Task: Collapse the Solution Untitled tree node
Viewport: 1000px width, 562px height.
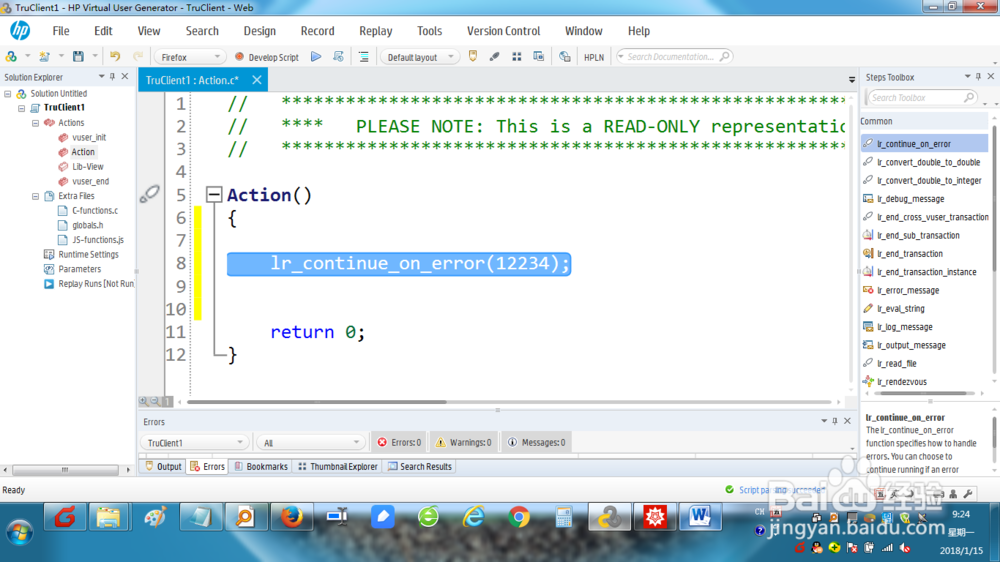Action: [x=8, y=94]
